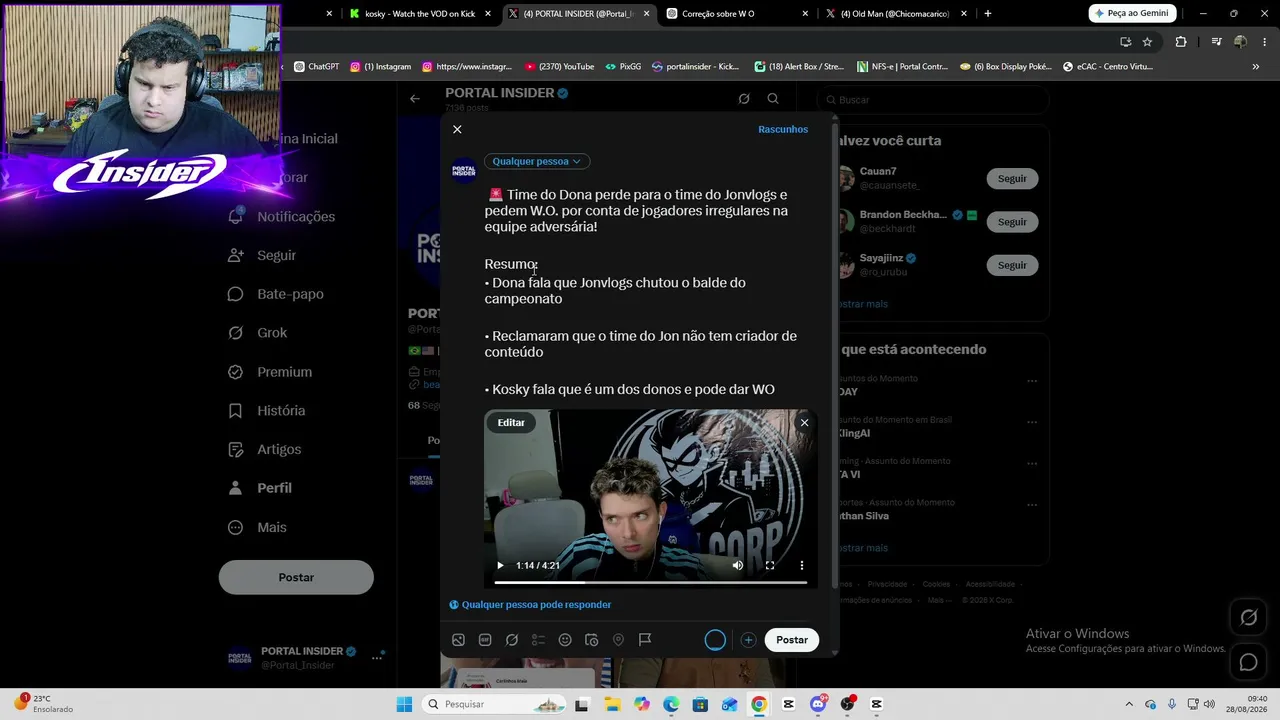
Task: Mute the attached video volume
Action: [x=737, y=565]
